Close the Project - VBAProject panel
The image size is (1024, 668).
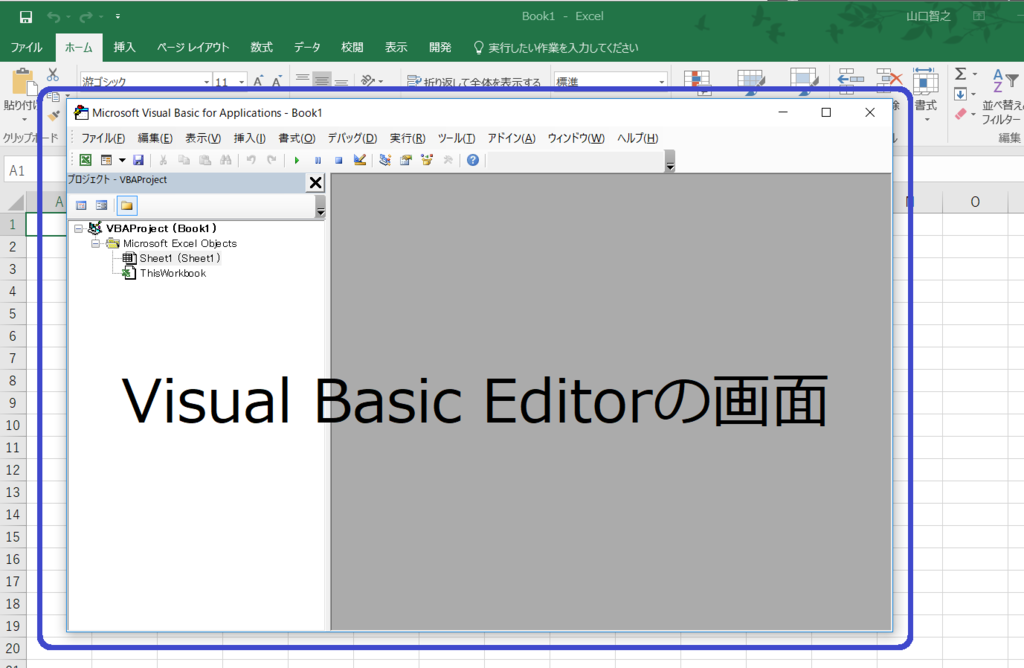(x=315, y=183)
